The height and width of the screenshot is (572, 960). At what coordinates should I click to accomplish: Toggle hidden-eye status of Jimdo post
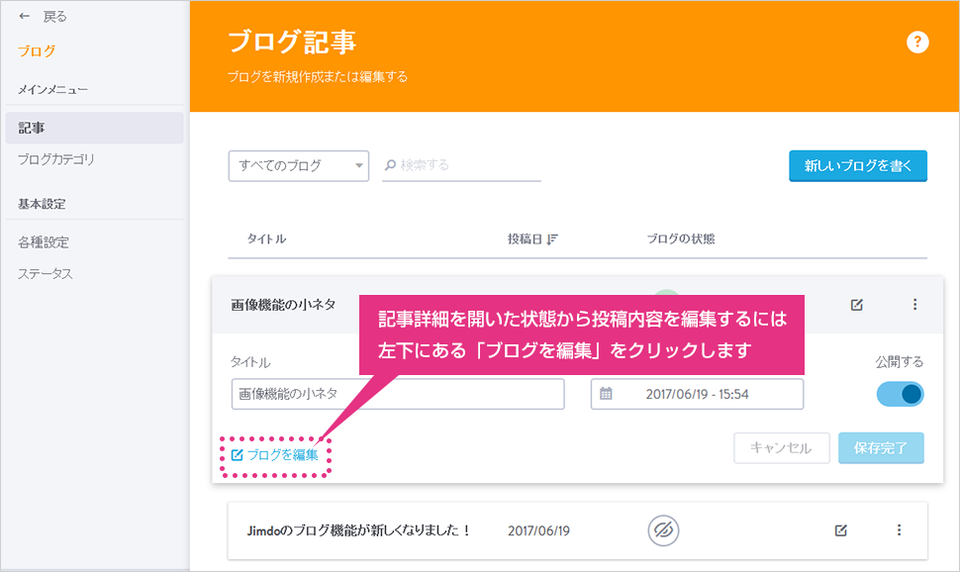coord(663,530)
